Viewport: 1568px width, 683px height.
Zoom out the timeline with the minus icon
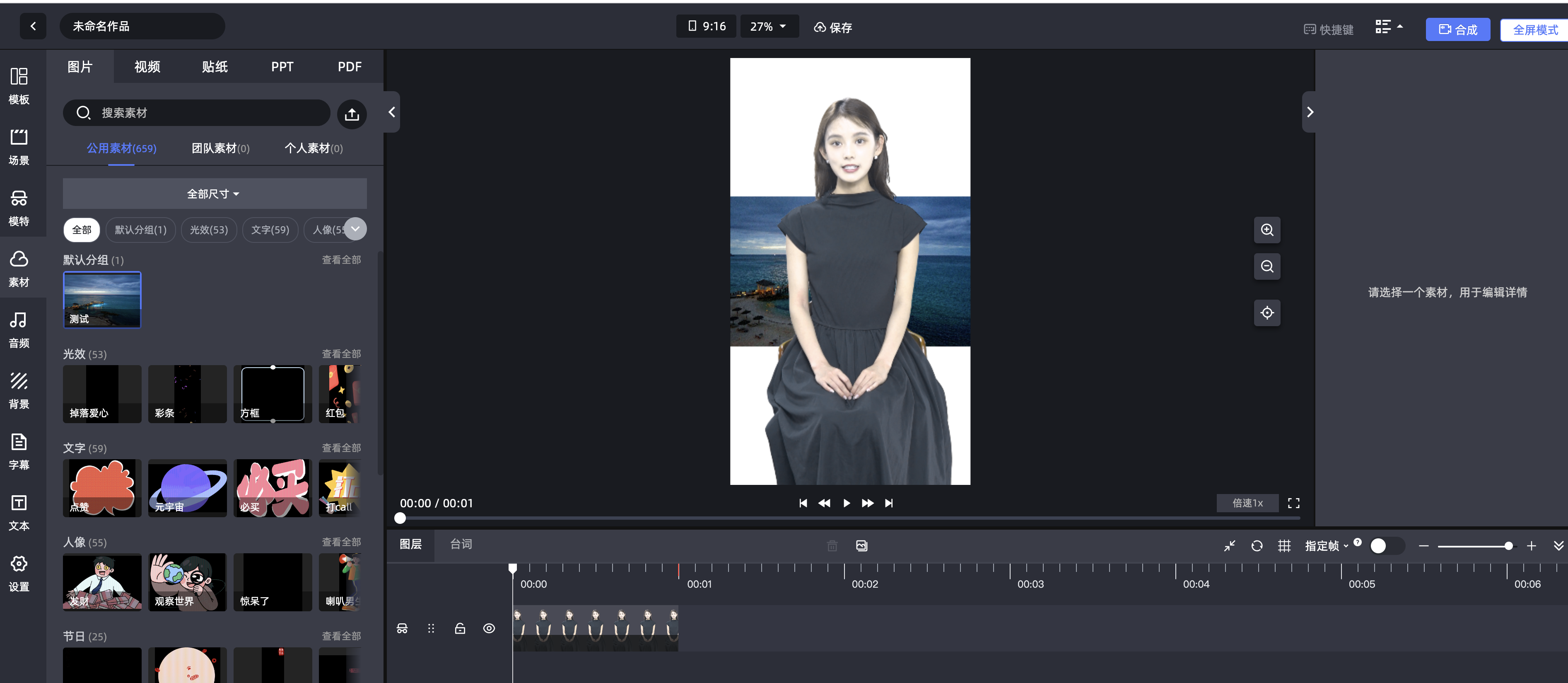(x=1423, y=546)
